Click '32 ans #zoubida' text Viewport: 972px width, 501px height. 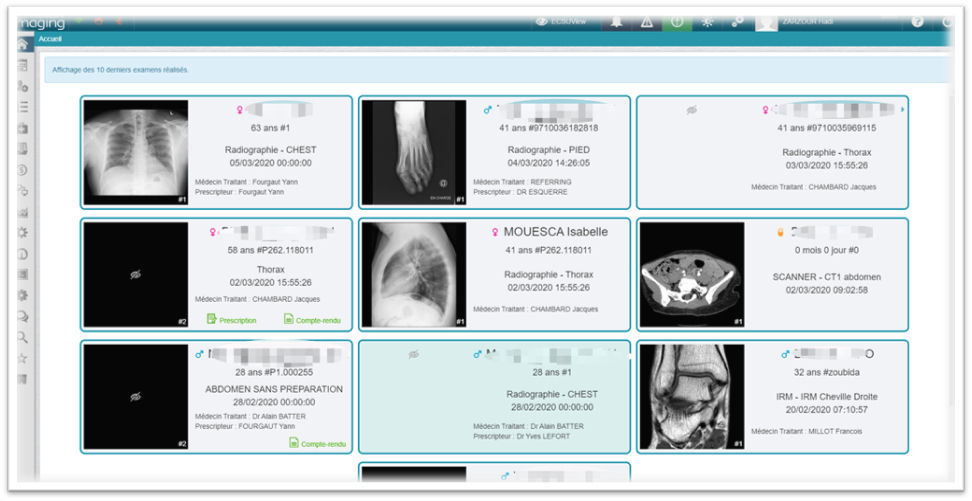click(826, 372)
